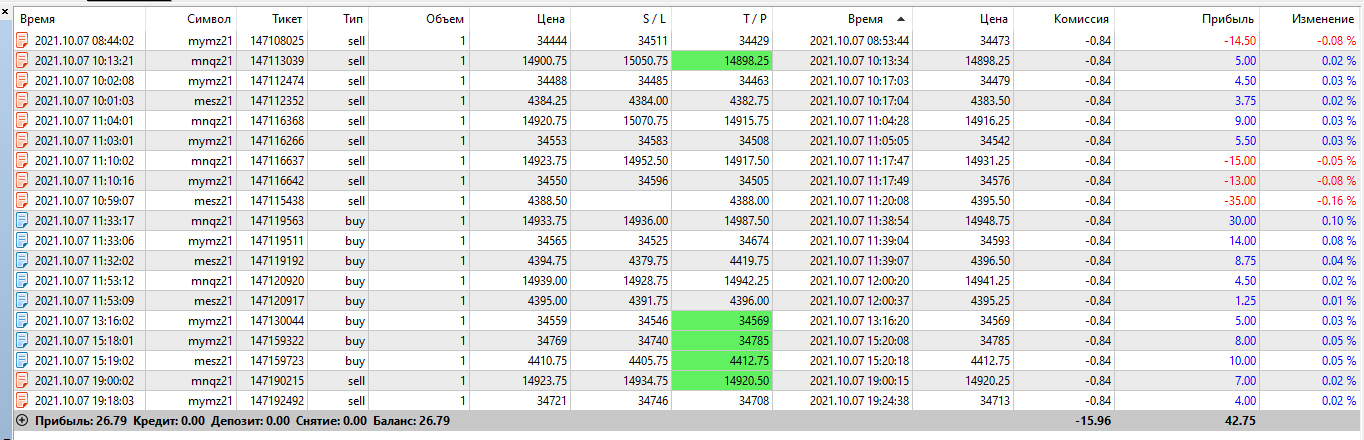Click the order icon in the 147112474 row

tap(22, 81)
